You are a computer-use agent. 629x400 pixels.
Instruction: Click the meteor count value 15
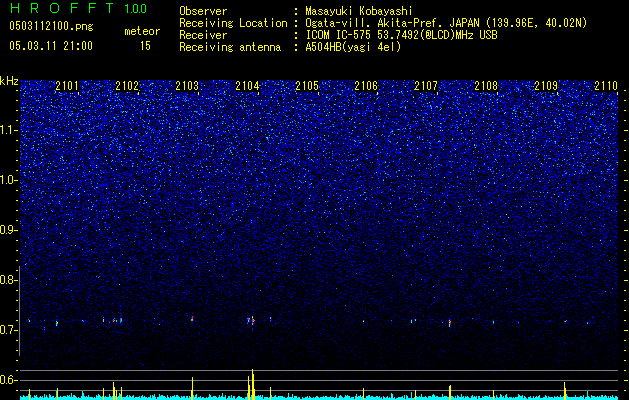point(145,46)
